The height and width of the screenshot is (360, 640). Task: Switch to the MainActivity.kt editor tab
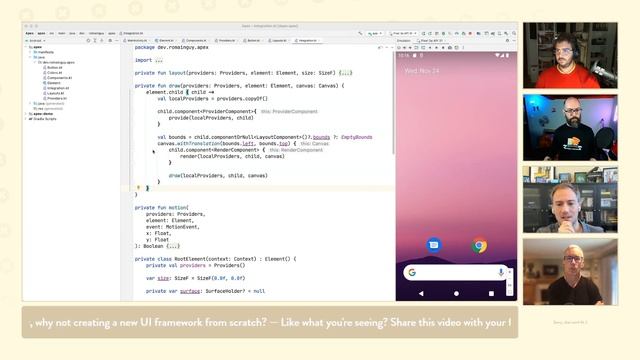pos(137,40)
